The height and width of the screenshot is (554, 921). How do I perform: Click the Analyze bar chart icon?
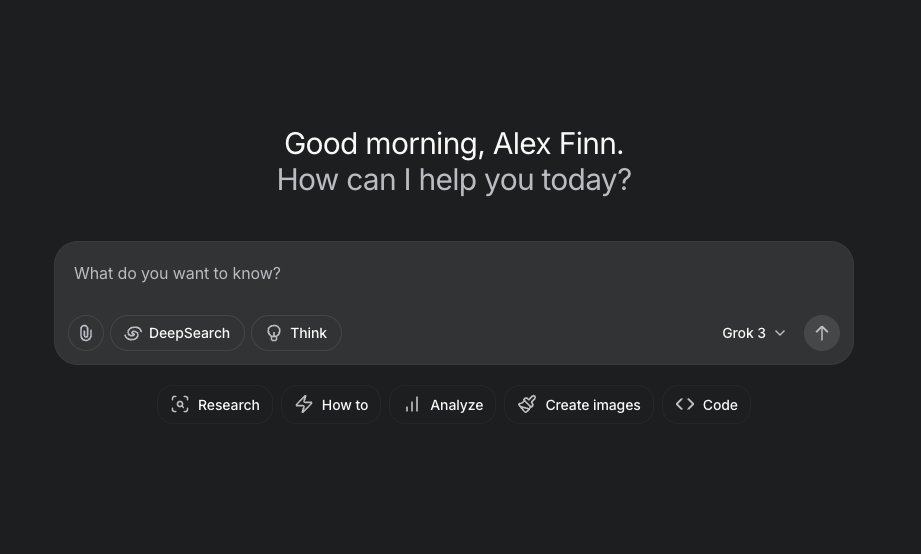coord(412,404)
